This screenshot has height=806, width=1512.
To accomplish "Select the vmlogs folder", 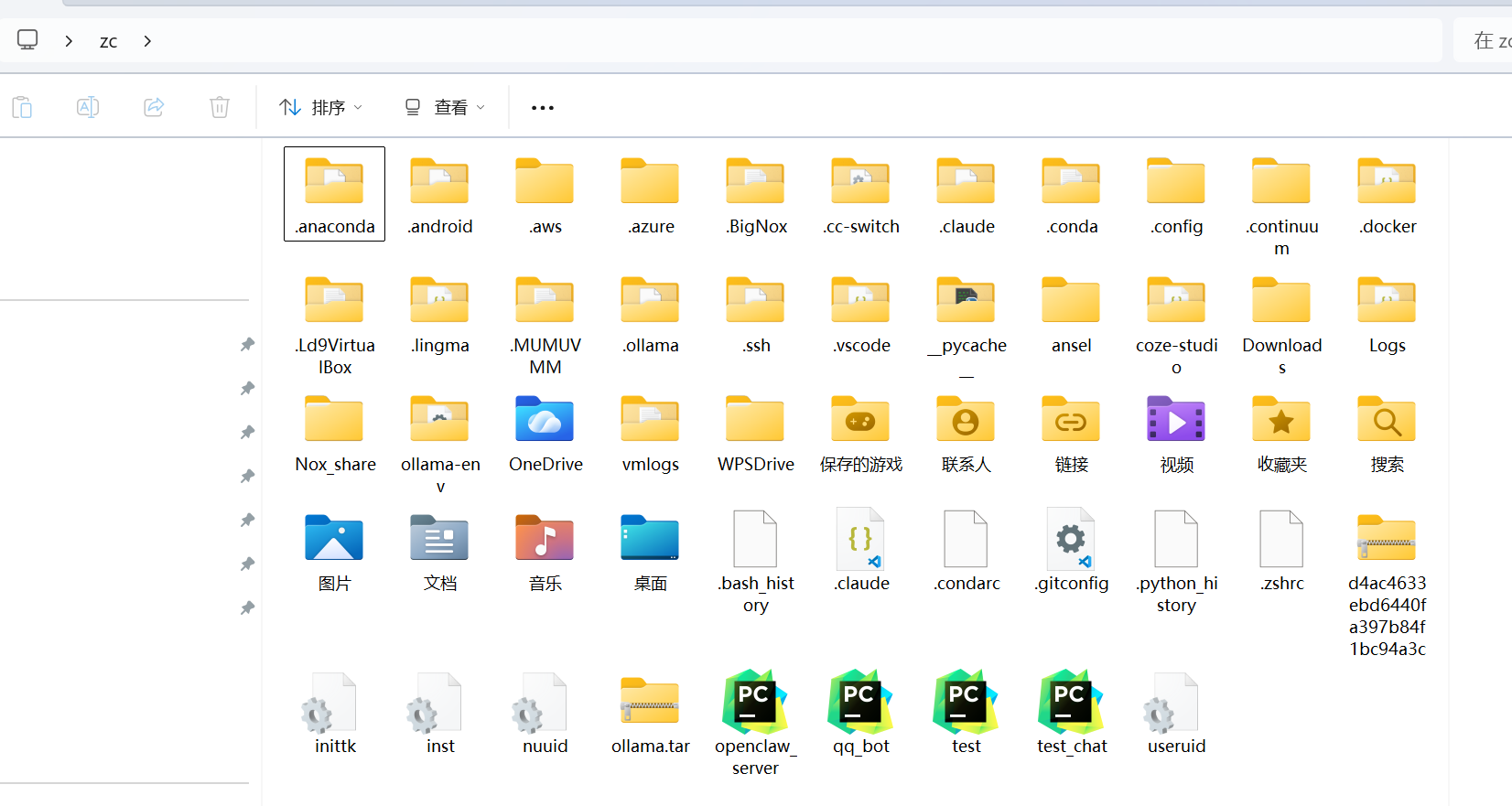I will click(651, 432).
